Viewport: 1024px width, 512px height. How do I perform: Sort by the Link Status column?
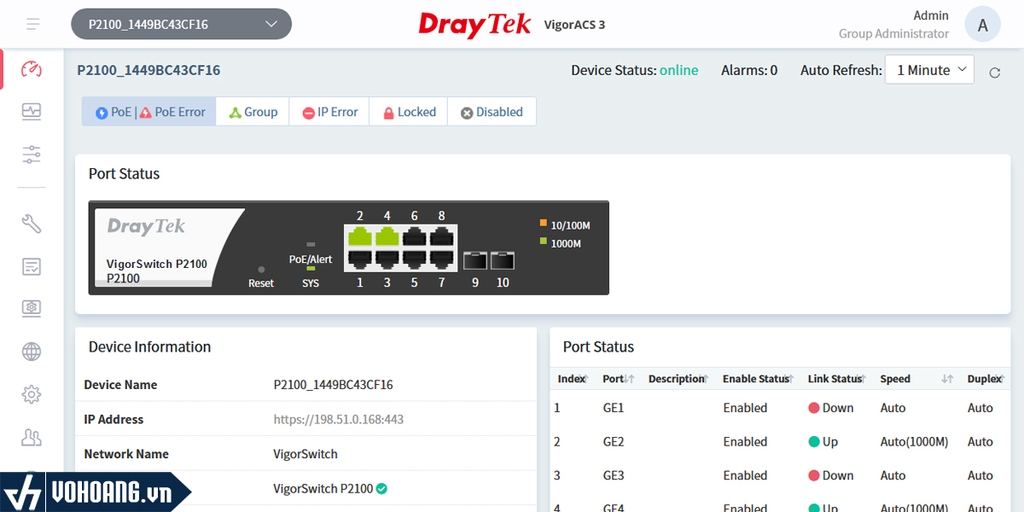click(837, 379)
